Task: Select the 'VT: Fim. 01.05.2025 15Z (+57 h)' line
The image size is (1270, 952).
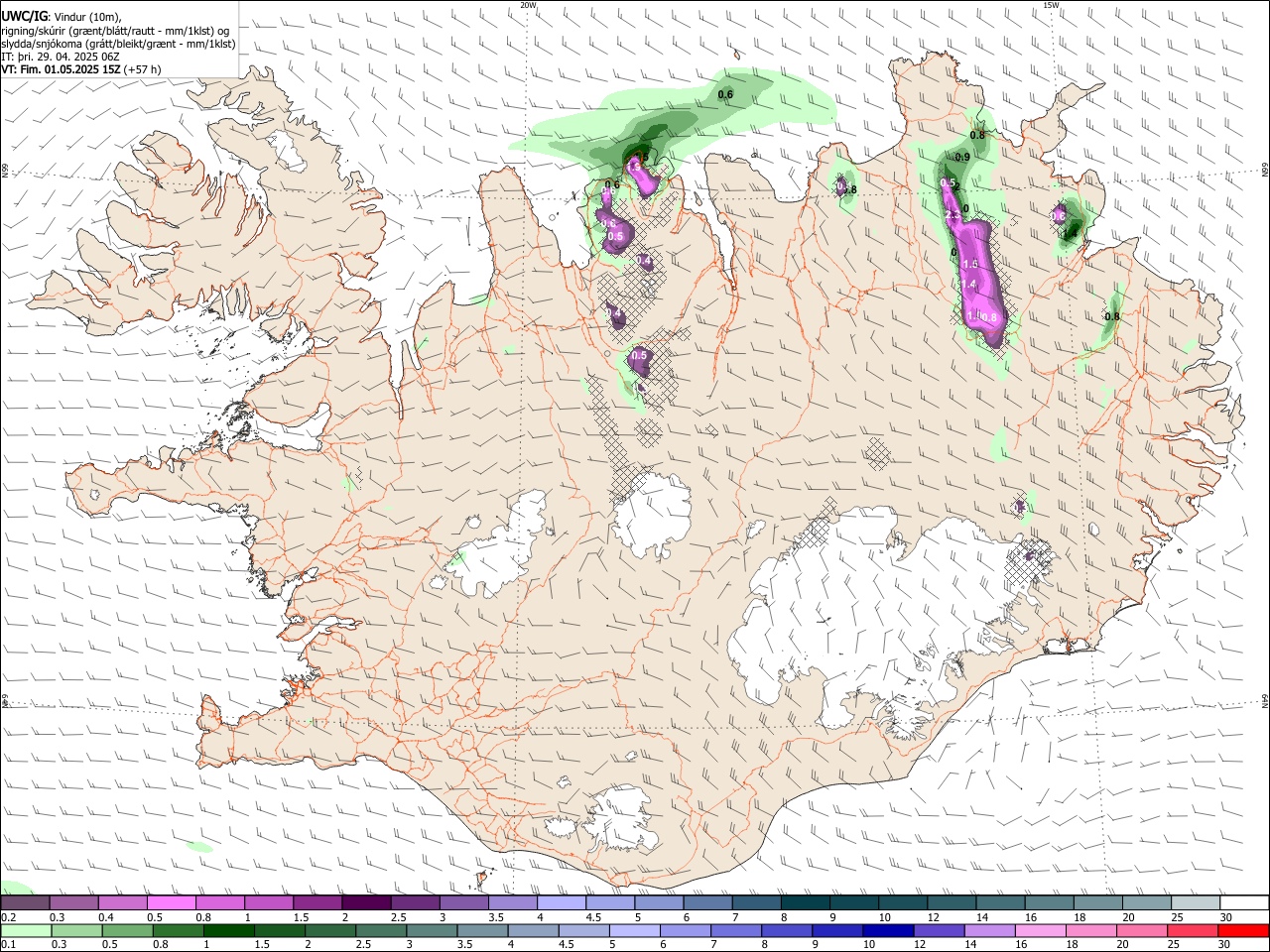Action: pos(81,69)
